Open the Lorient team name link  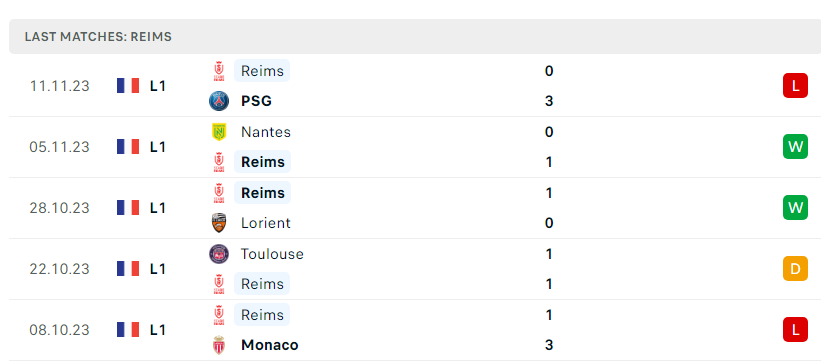[x=265, y=223]
